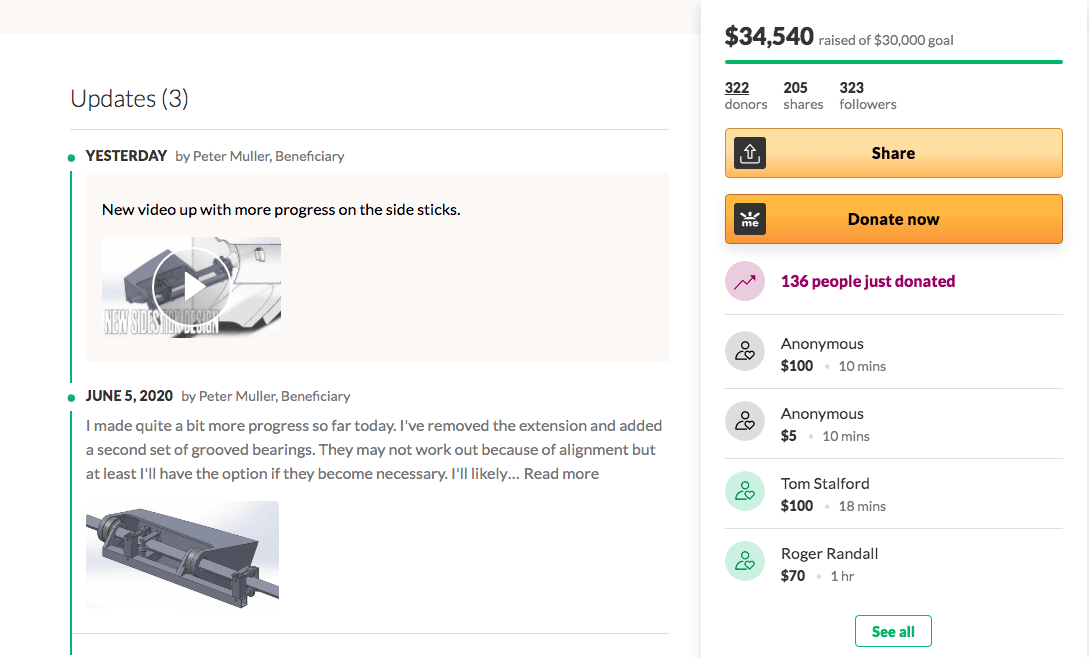Open the grooved bearings CAD thumbnail
The height and width of the screenshot is (658, 1089).
[182, 554]
